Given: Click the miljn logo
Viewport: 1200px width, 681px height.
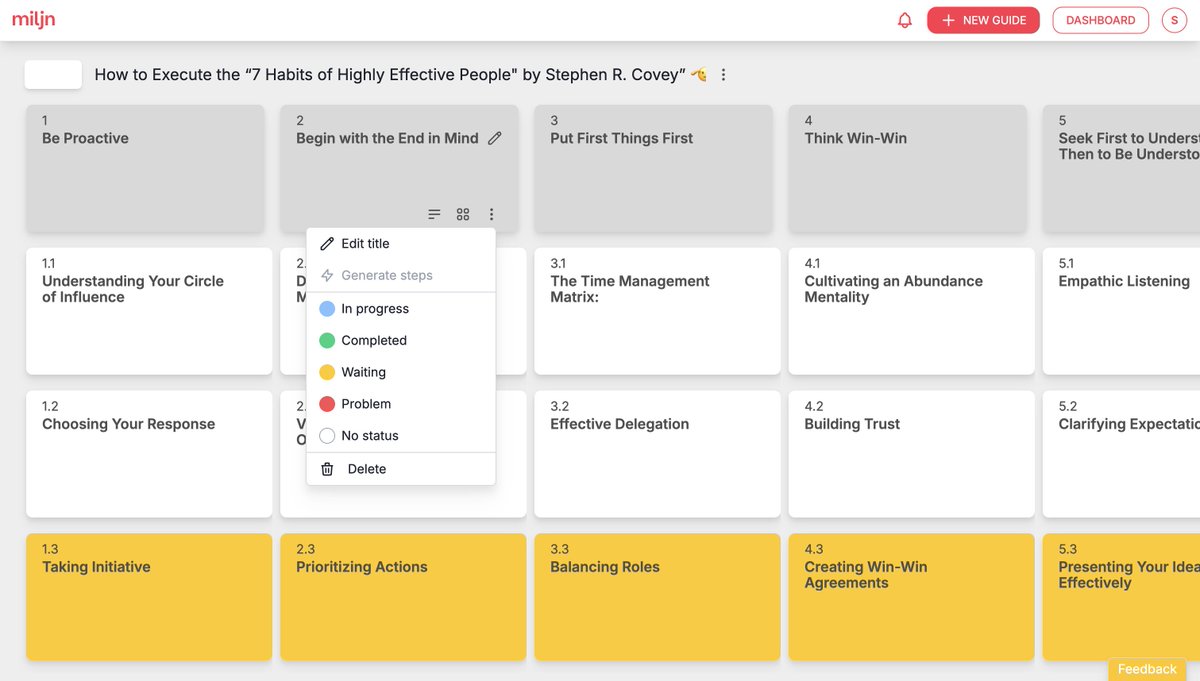Looking at the screenshot, I should pyautogui.click(x=32, y=19).
